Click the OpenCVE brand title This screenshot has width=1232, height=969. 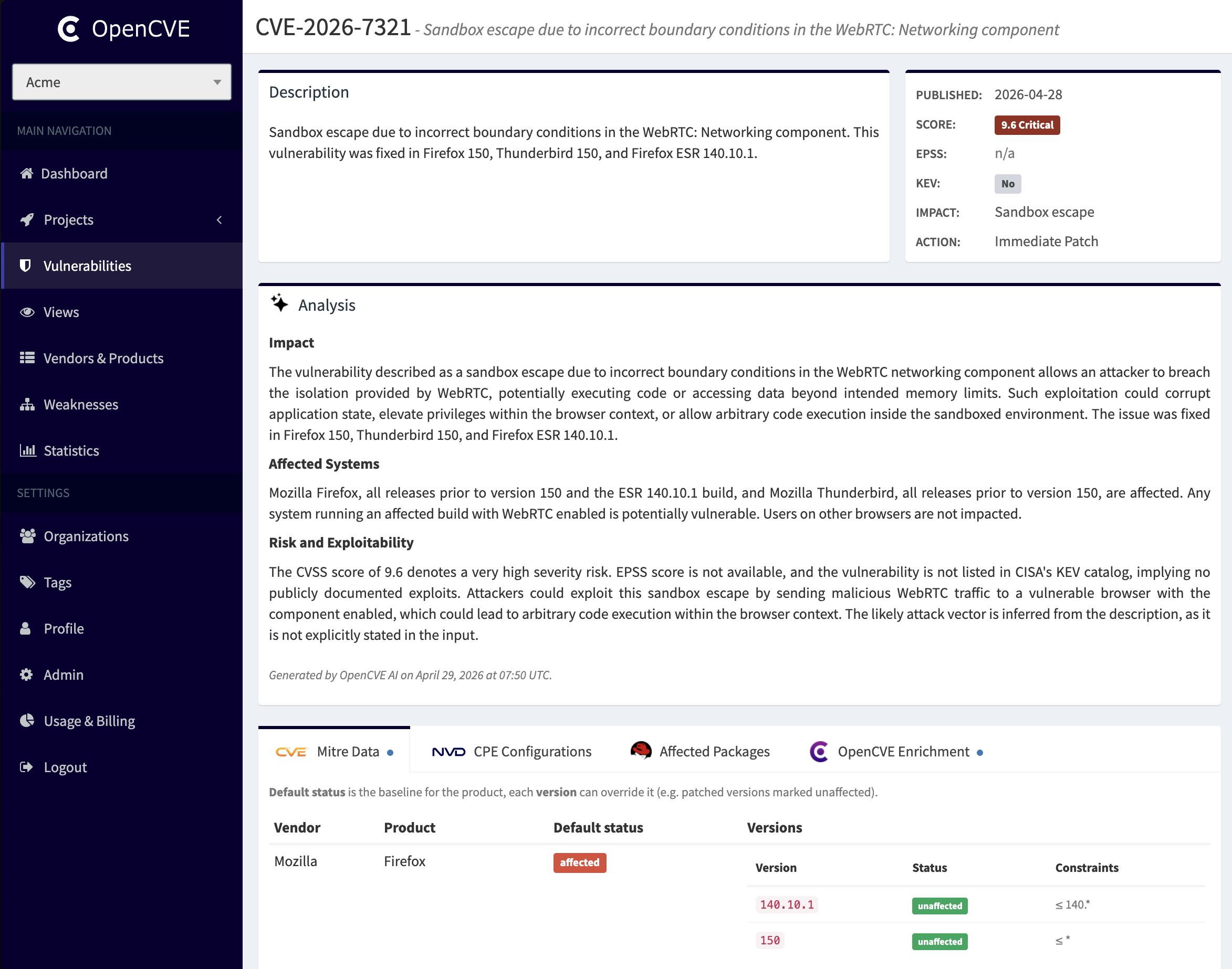coord(141,28)
